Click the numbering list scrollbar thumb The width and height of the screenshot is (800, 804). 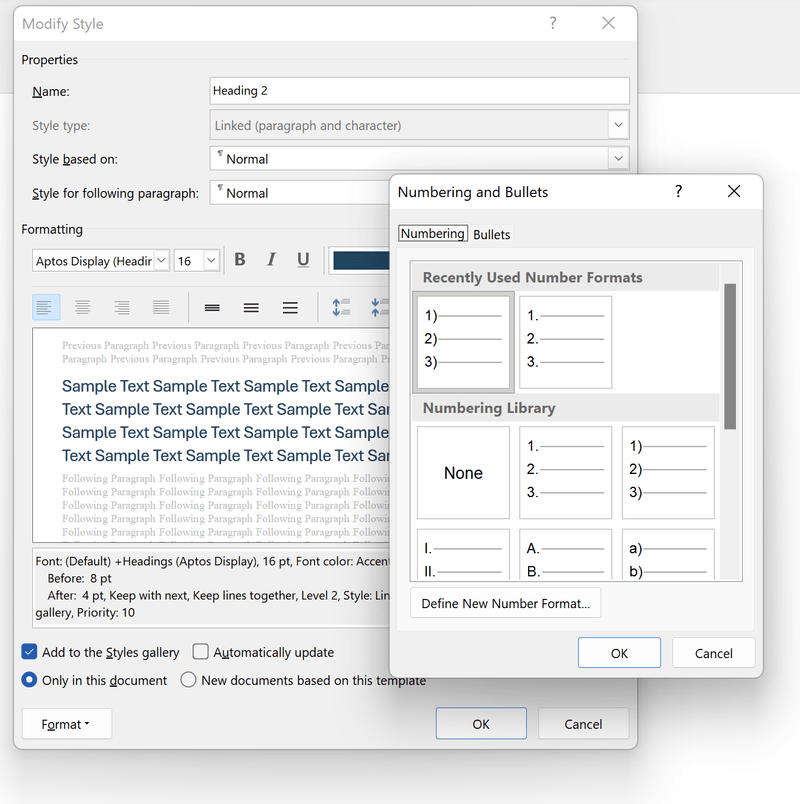[x=730, y=356]
